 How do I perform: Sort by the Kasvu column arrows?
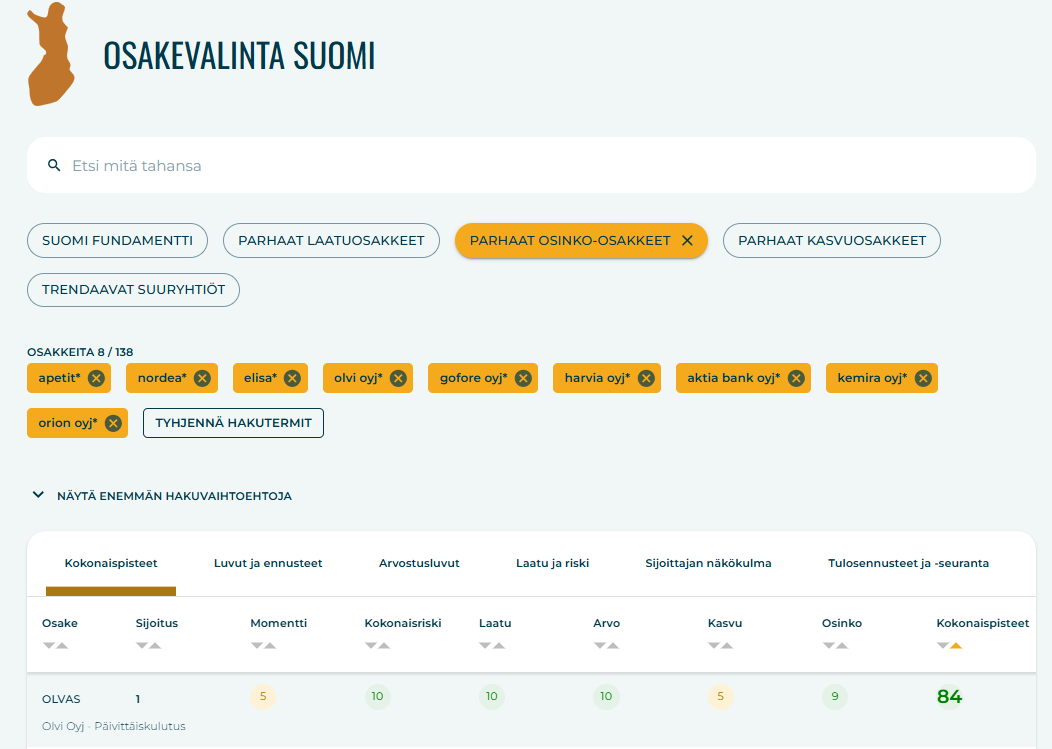[x=721, y=646]
